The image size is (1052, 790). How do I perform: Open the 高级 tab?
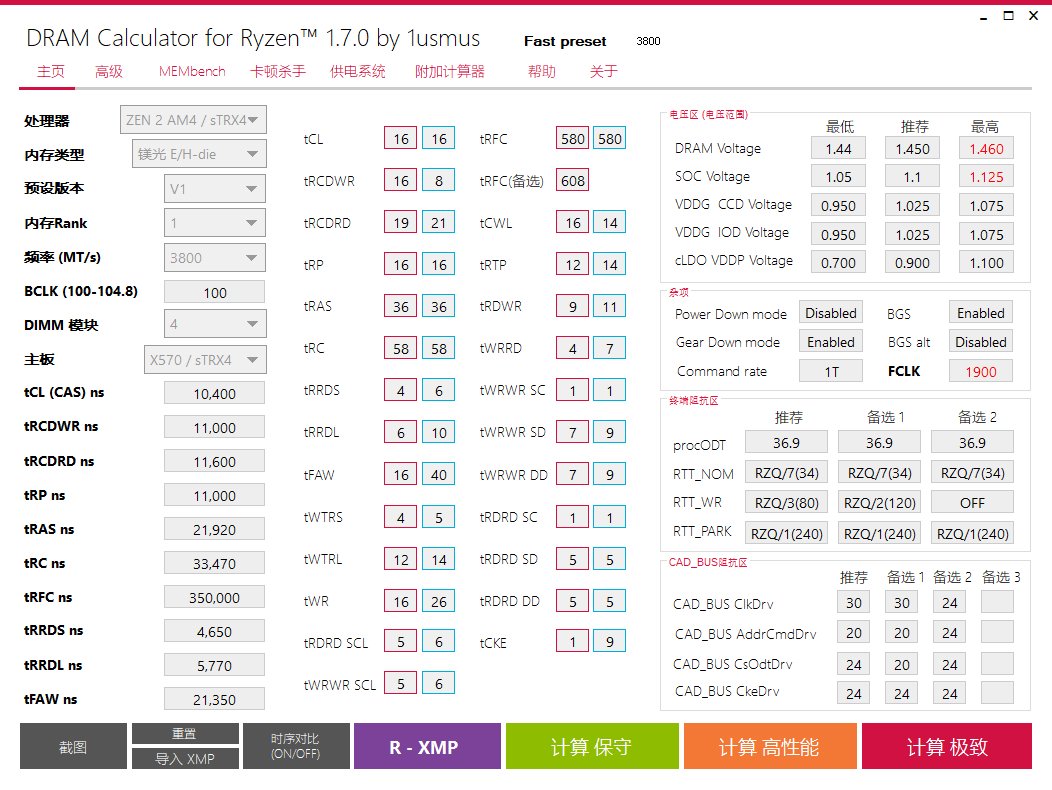(109, 72)
